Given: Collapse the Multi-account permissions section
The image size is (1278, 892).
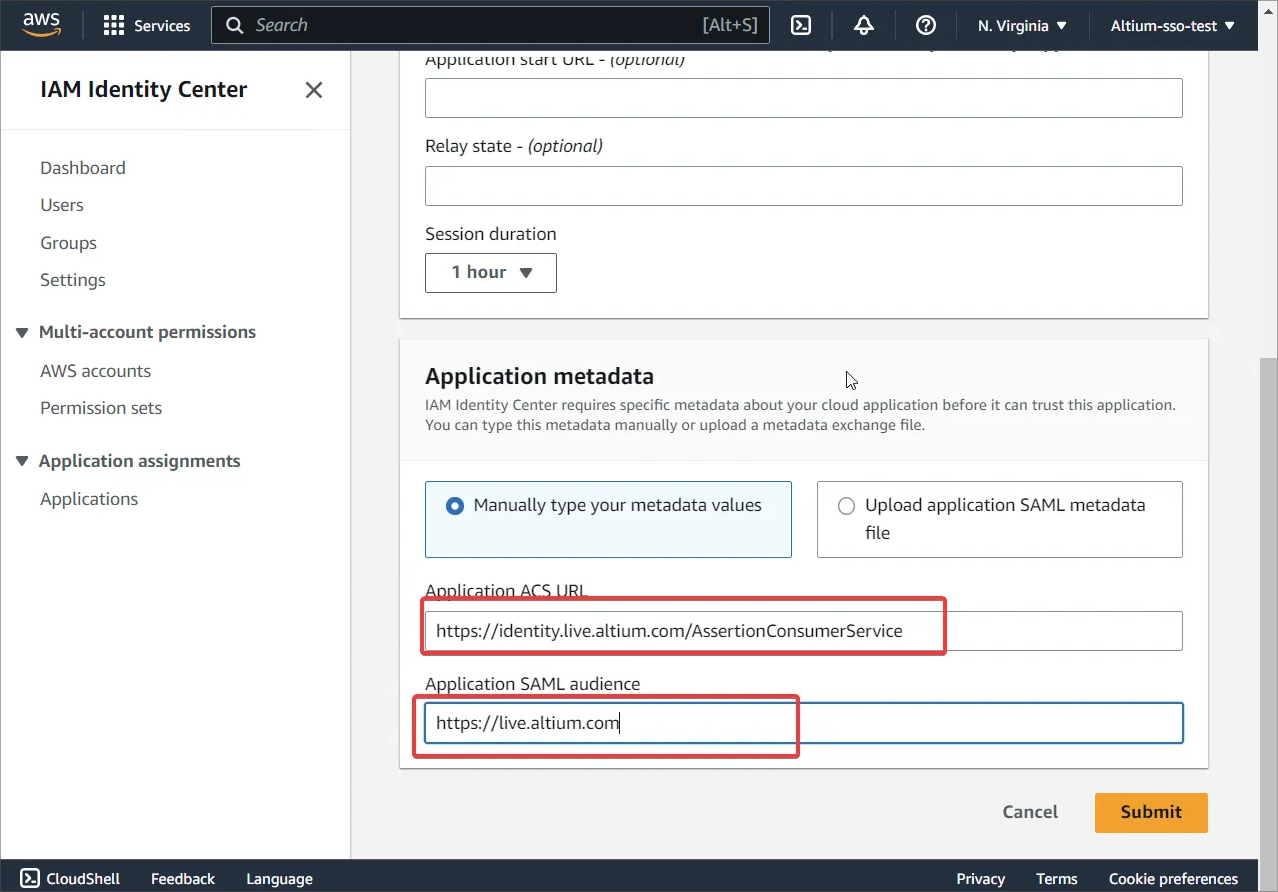Looking at the screenshot, I should point(22,332).
